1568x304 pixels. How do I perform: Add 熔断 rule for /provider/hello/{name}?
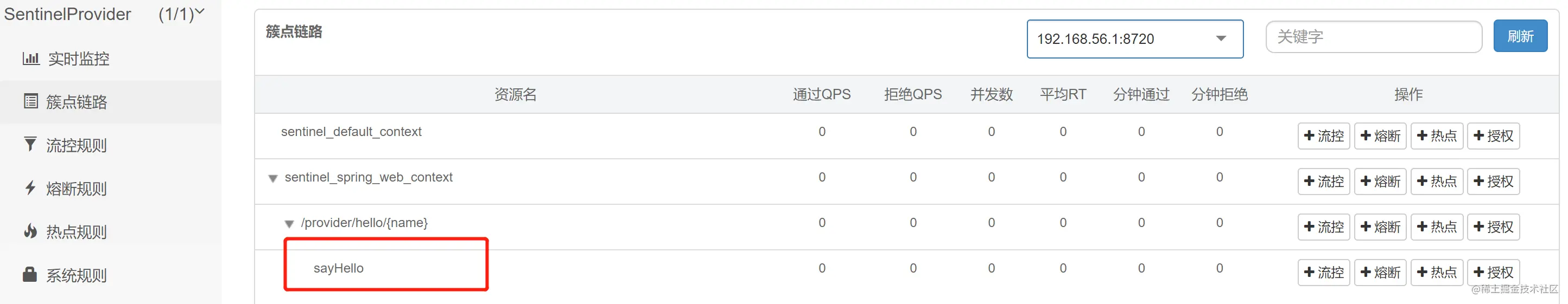1380,227
